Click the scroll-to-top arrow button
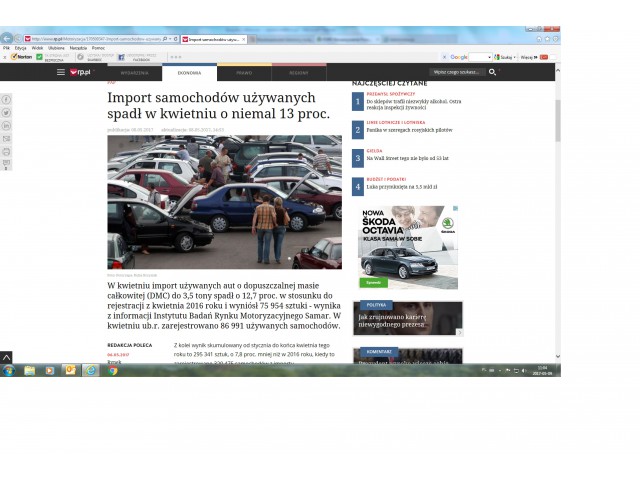Screen dimensions: 640x480 [x=6, y=357]
